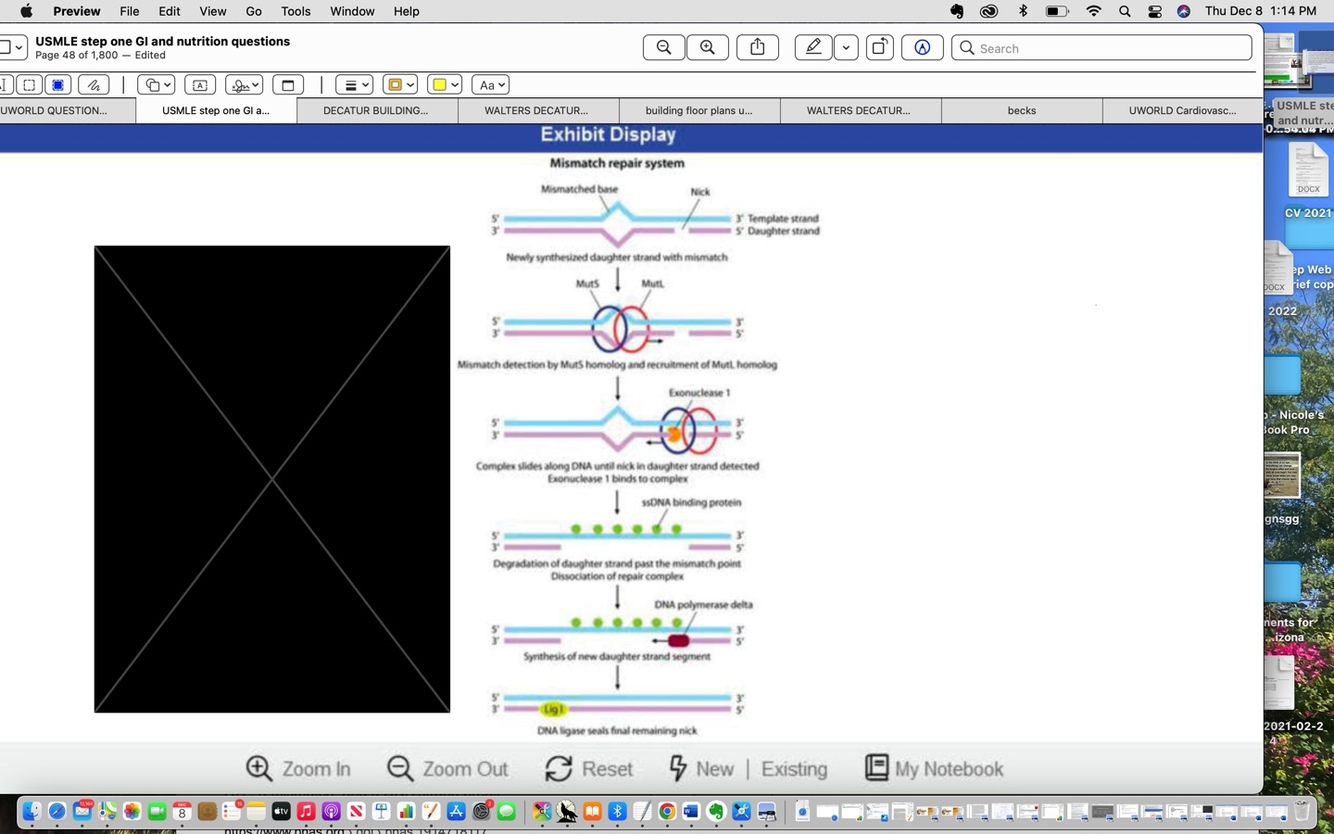Viewport: 1334px width, 834px height.
Task: Switch to UWORLD Cardiovasc tab
Action: [1182, 111]
